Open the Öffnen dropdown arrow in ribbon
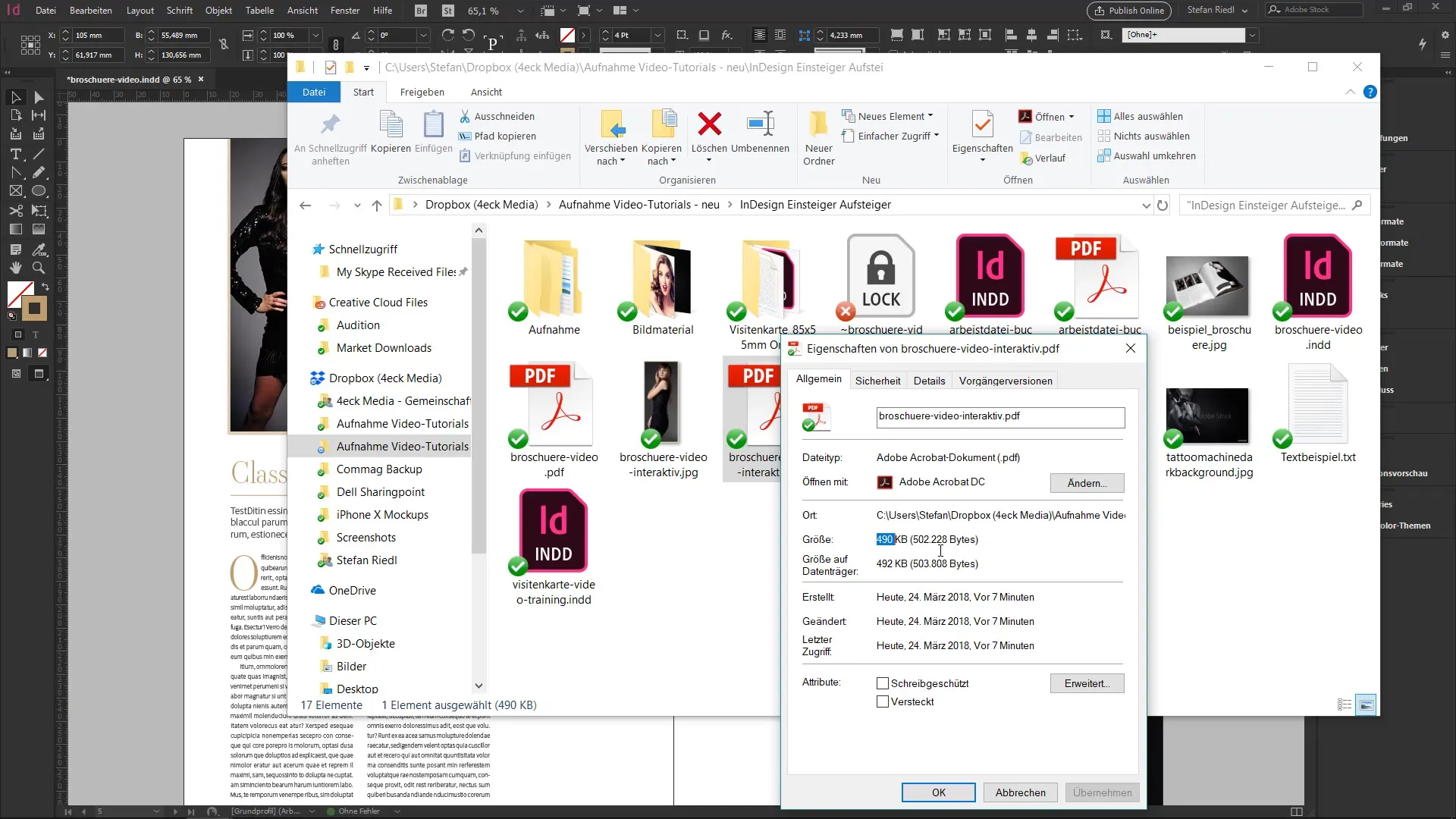 [x=1072, y=117]
